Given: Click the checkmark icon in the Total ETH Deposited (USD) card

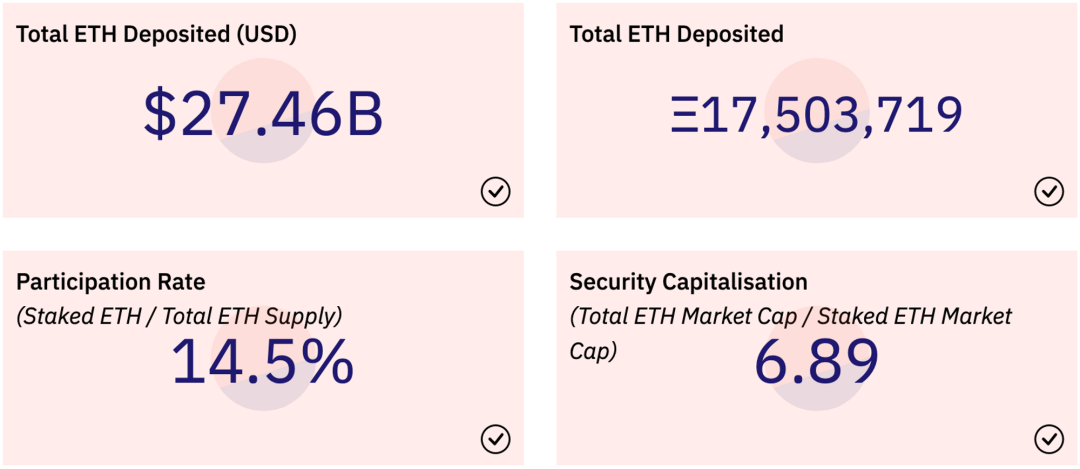Looking at the screenshot, I should coord(496,190).
